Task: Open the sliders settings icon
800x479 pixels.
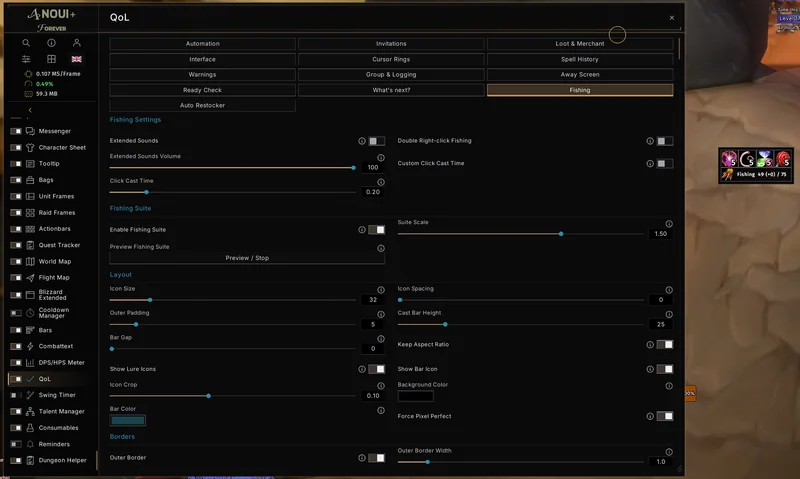Action: [x=26, y=59]
